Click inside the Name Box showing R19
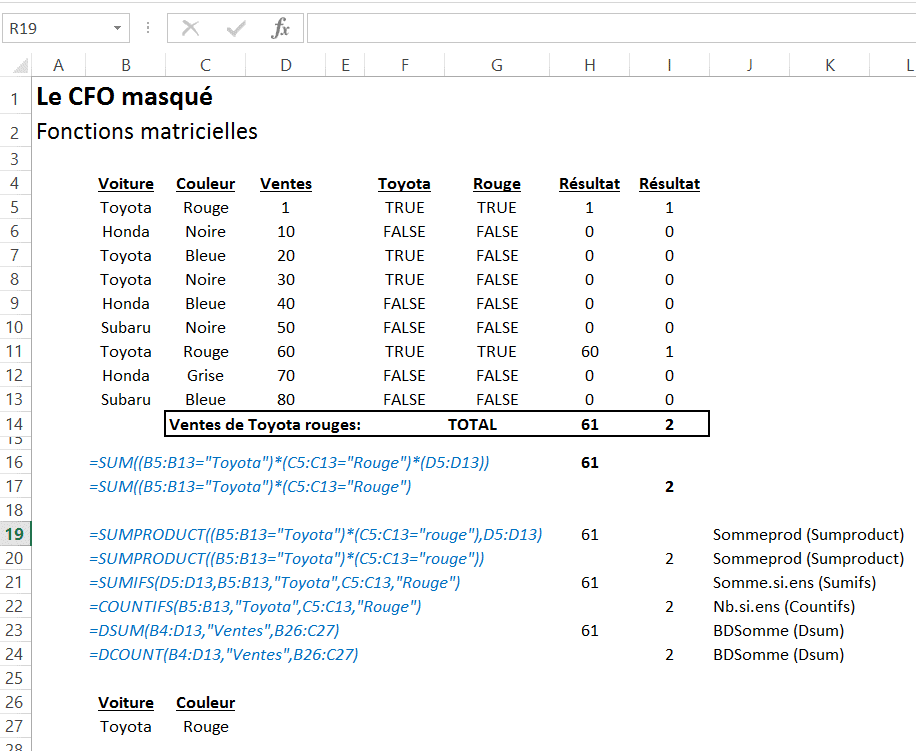 [55, 29]
